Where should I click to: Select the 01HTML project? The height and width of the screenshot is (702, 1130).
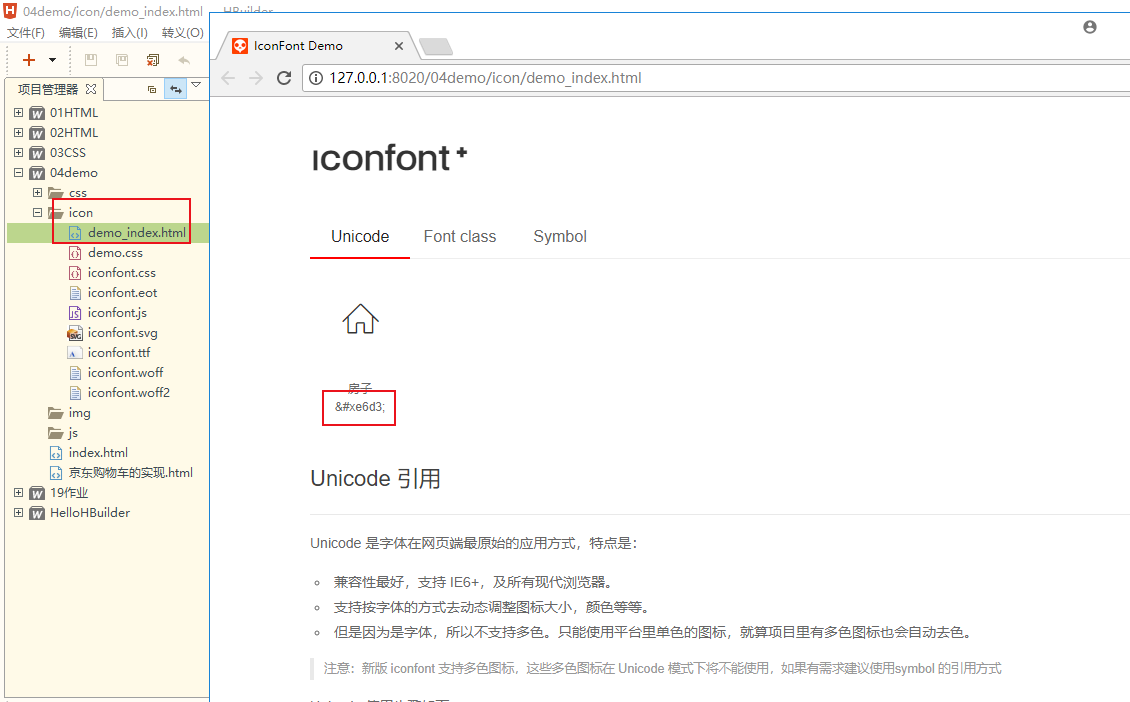pyautogui.click(x=74, y=112)
